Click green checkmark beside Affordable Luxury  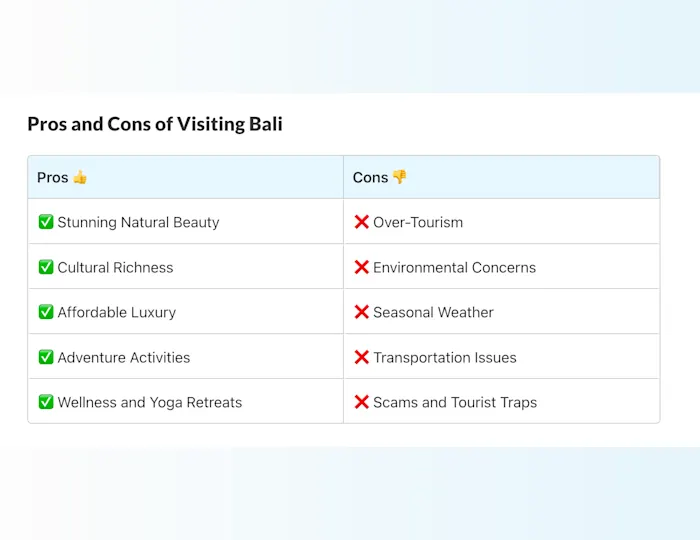click(46, 312)
